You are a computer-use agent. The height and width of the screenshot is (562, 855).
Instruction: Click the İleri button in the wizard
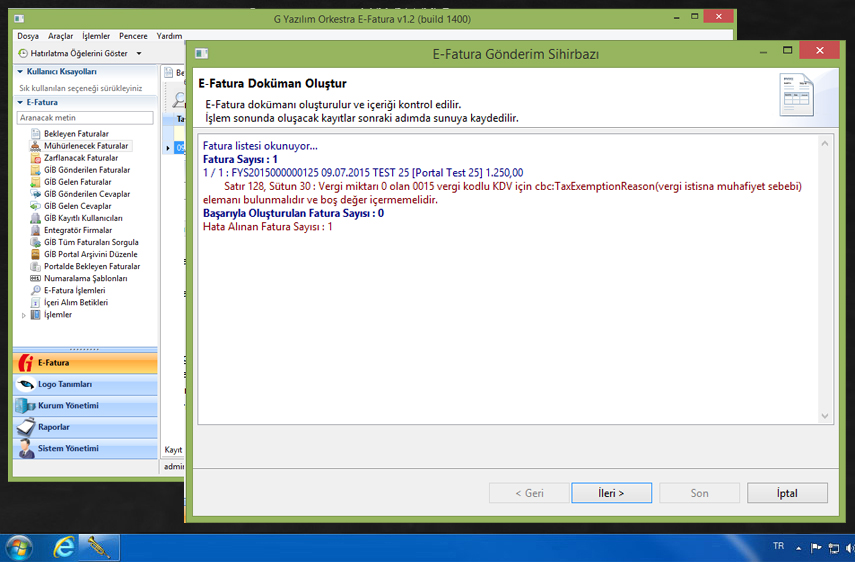[x=611, y=493]
